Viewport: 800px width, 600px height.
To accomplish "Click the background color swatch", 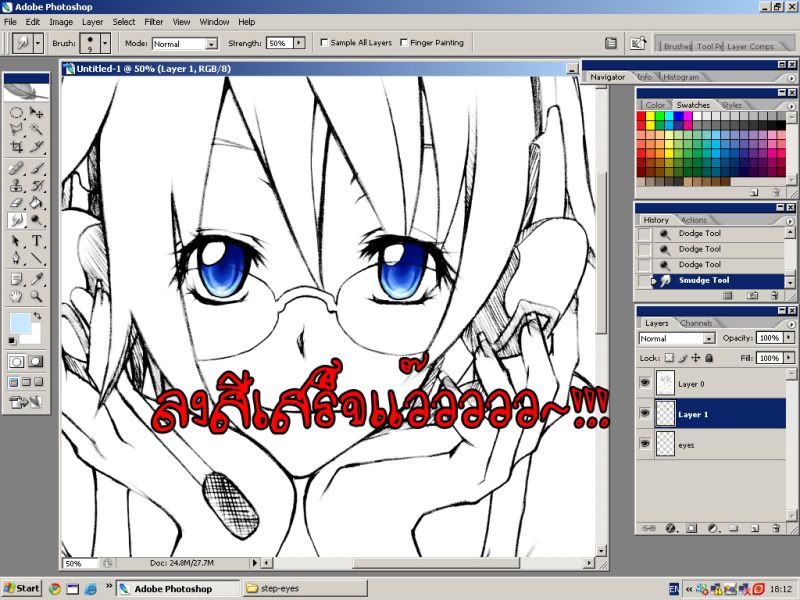I will 35,339.
